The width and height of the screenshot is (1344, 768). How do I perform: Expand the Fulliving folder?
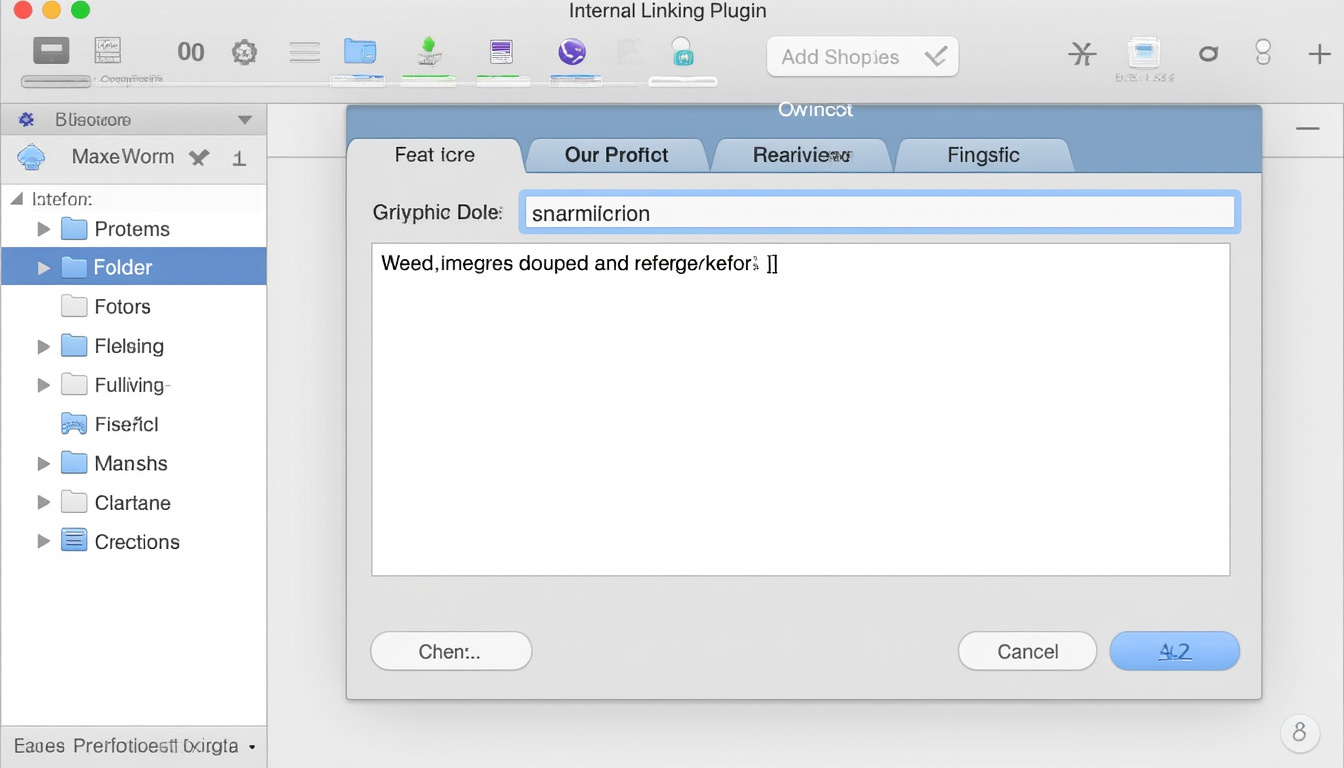(43, 385)
